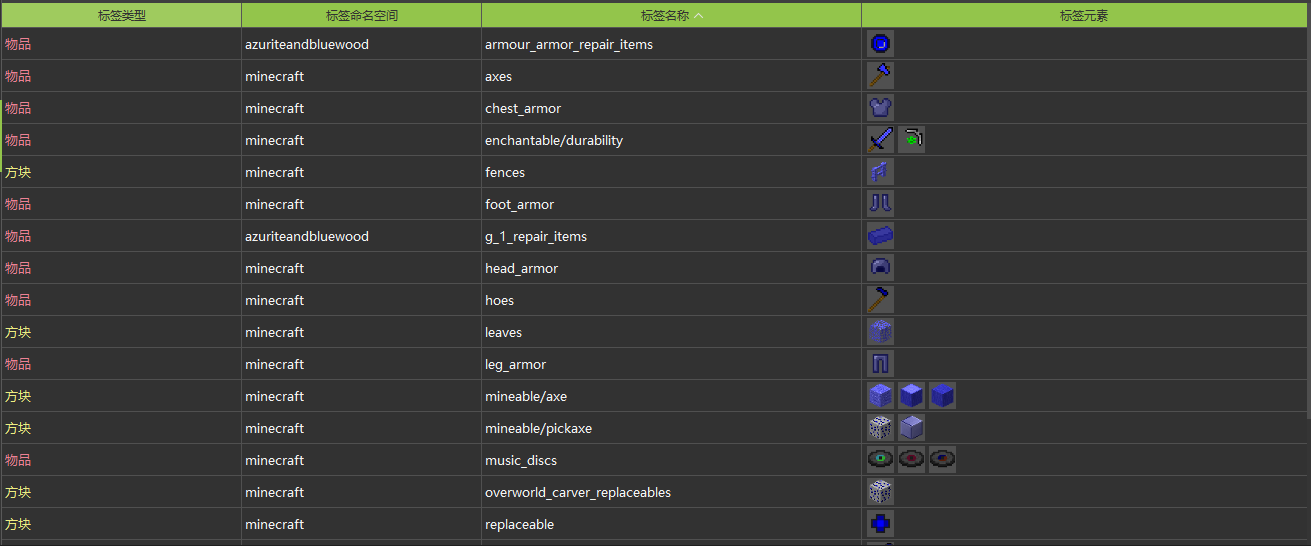1311x546 pixels.
Task: Select the fences tag name cell
Action: [x=671, y=172]
